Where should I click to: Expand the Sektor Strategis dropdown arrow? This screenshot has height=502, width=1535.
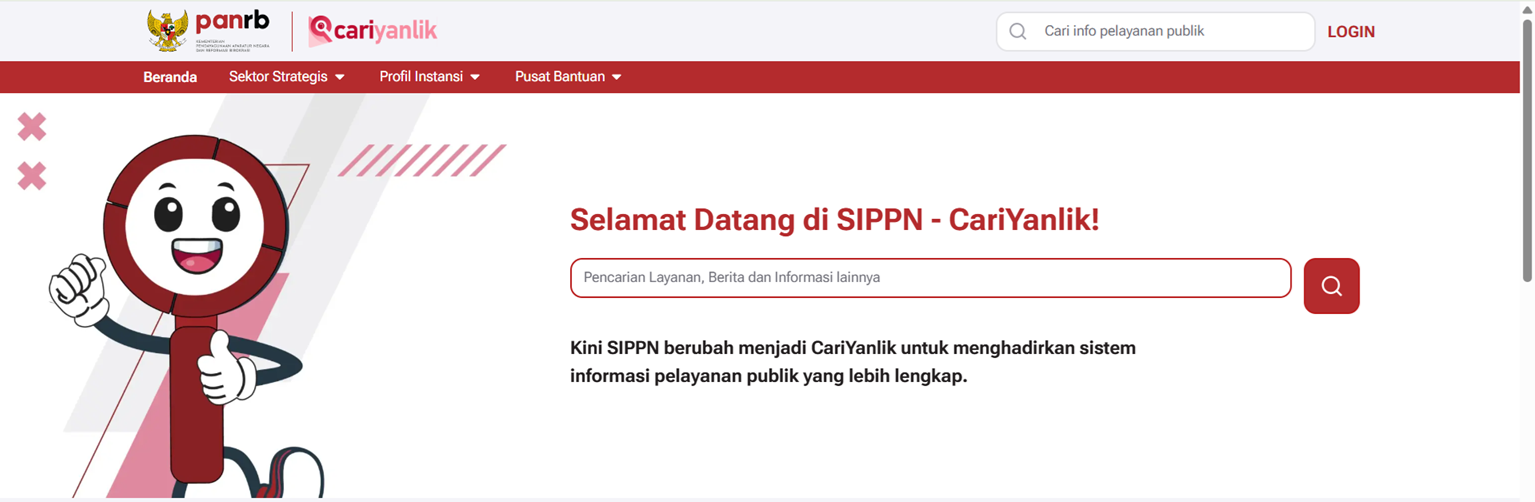coord(340,77)
